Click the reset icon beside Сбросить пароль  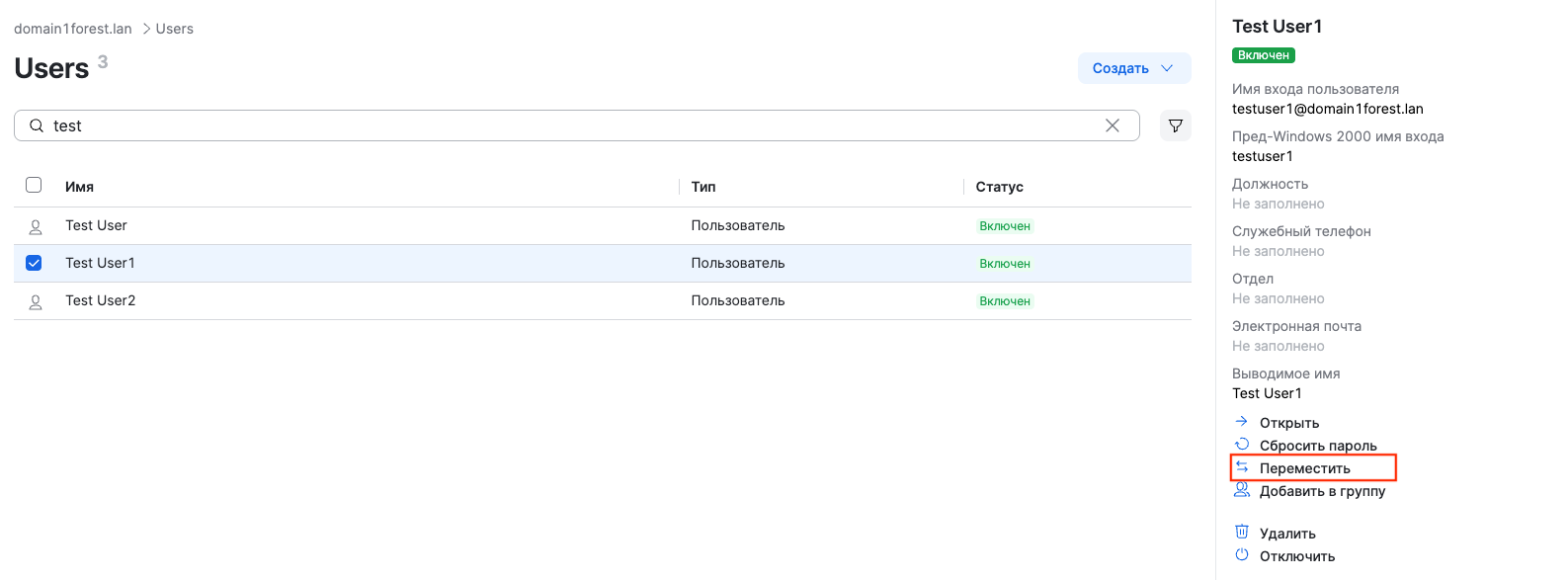tap(1242, 445)
